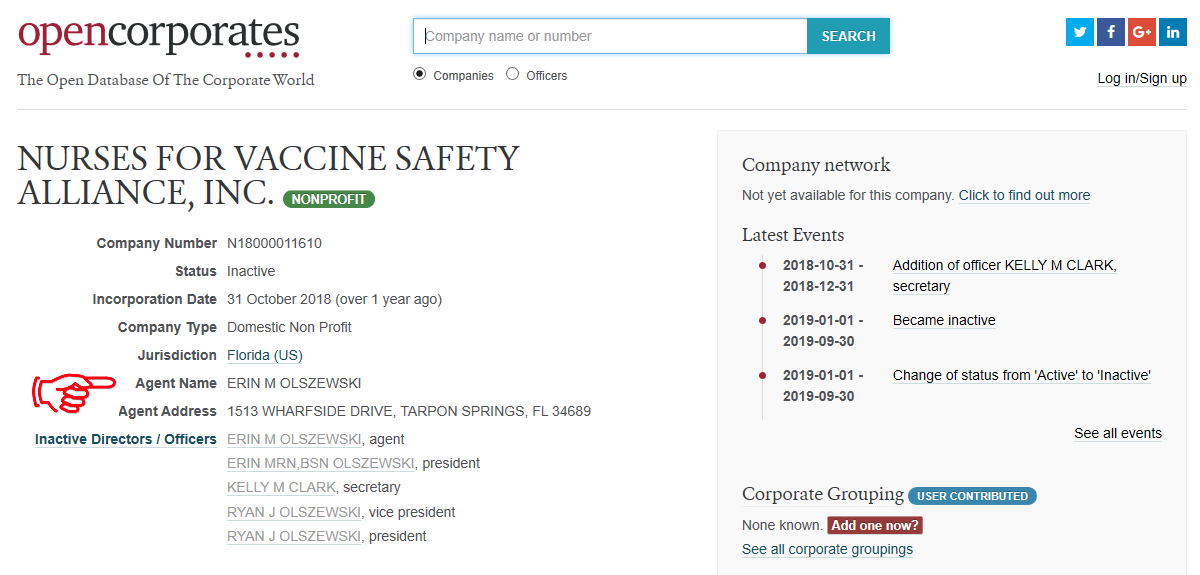Screen dimensions: 1200x575
Task: Open 'Change of status from Active to Inactive' event
Action: [x=1022, y=375]
